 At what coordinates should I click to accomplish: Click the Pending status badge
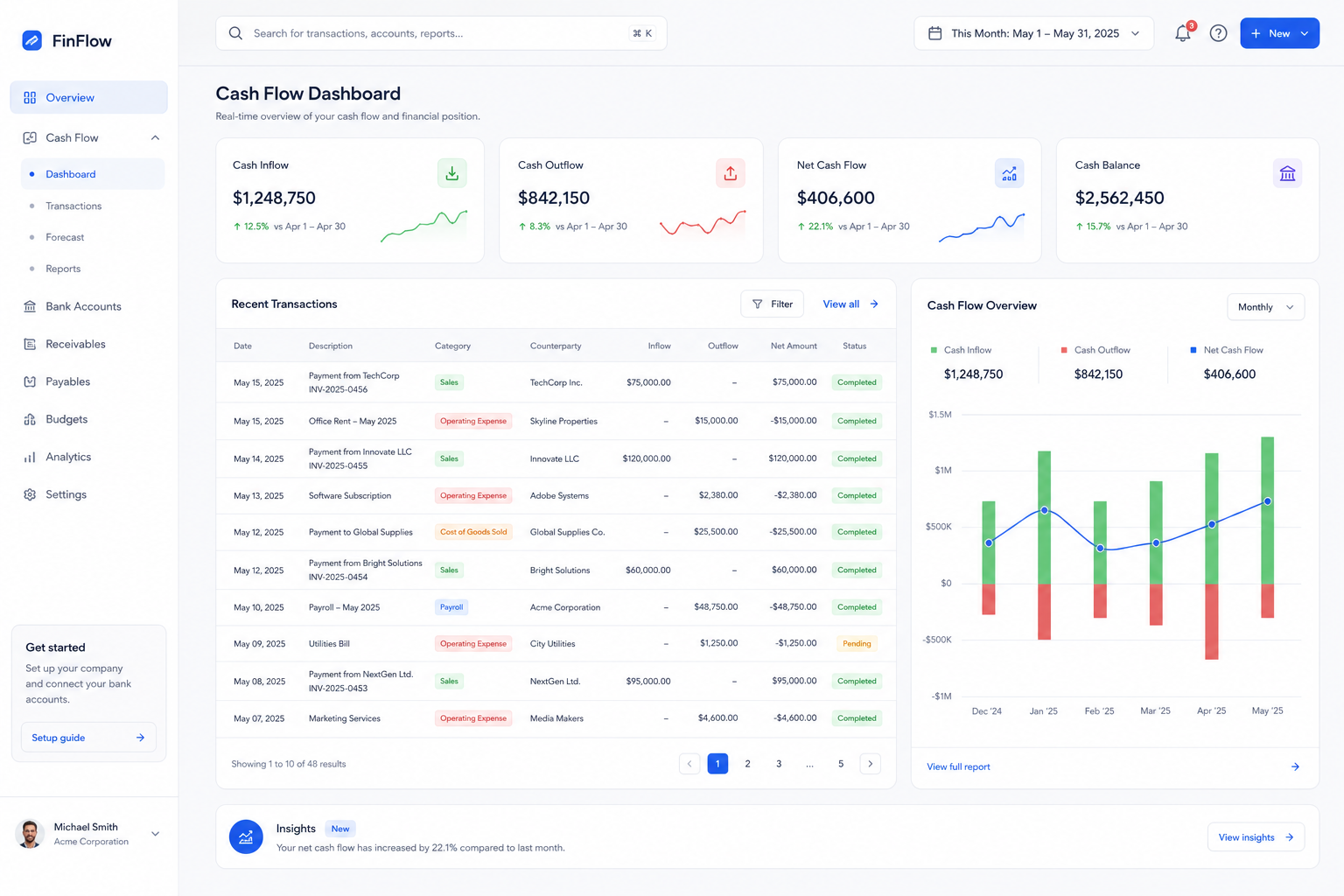click(857, 643)
